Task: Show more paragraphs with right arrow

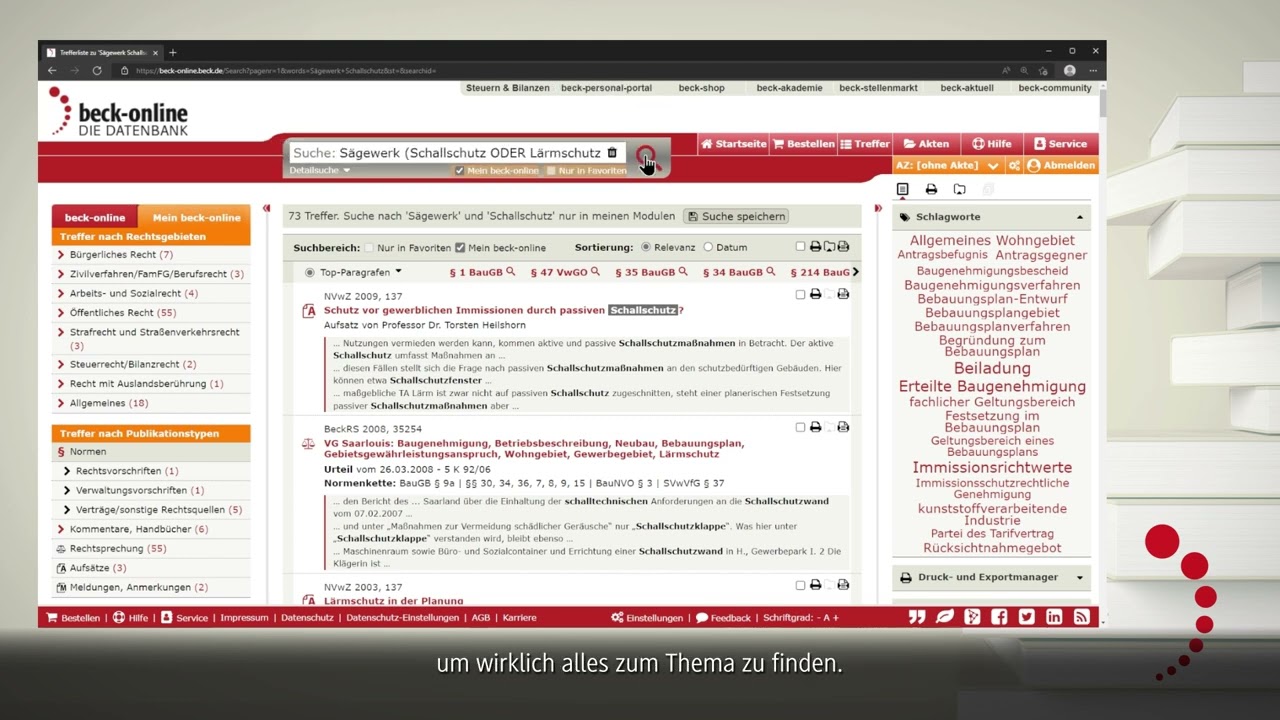Action: pyautogui.click(x=855, y=272)
